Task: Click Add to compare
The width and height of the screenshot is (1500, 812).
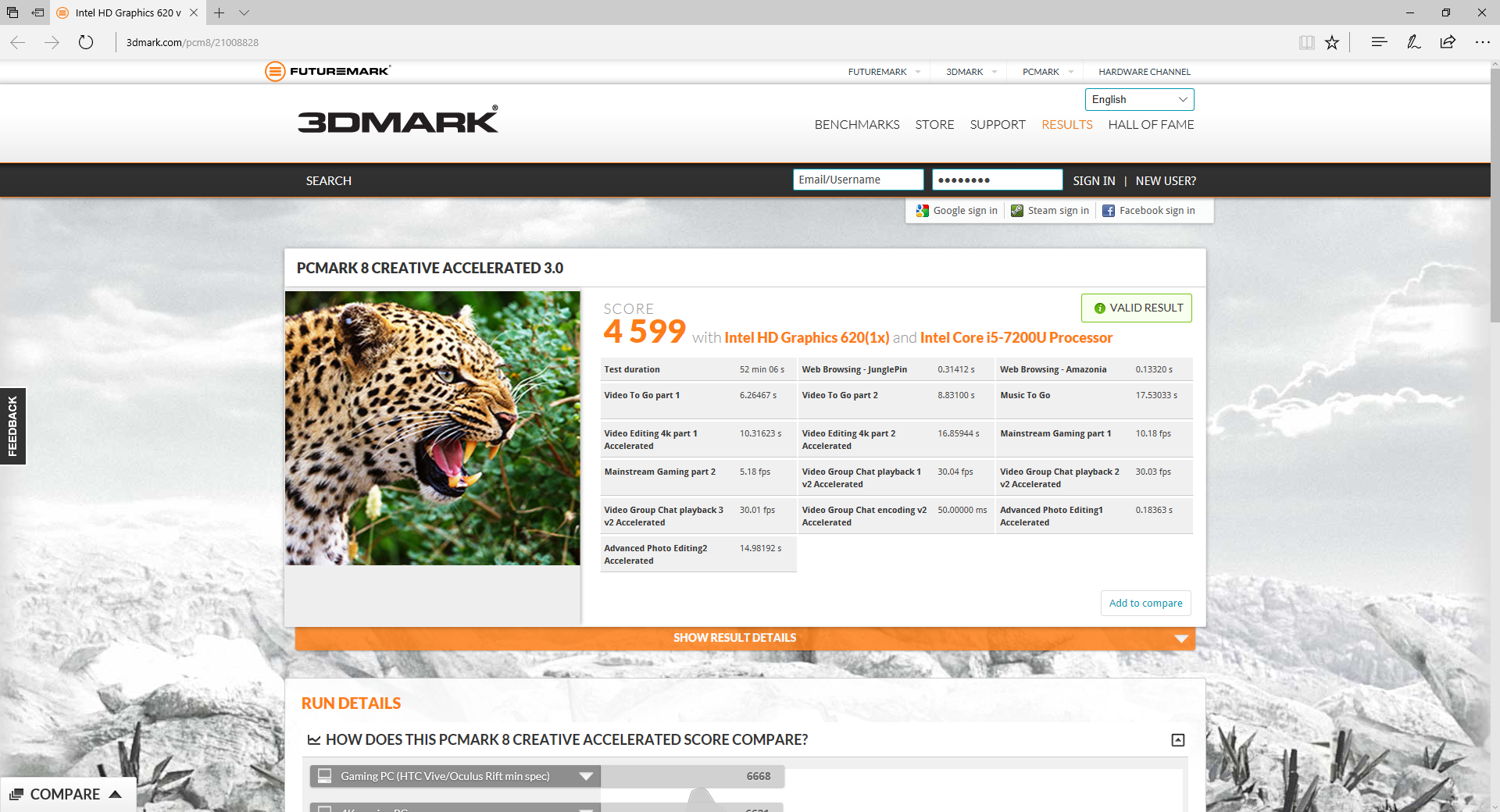Action: (1145, 603)
